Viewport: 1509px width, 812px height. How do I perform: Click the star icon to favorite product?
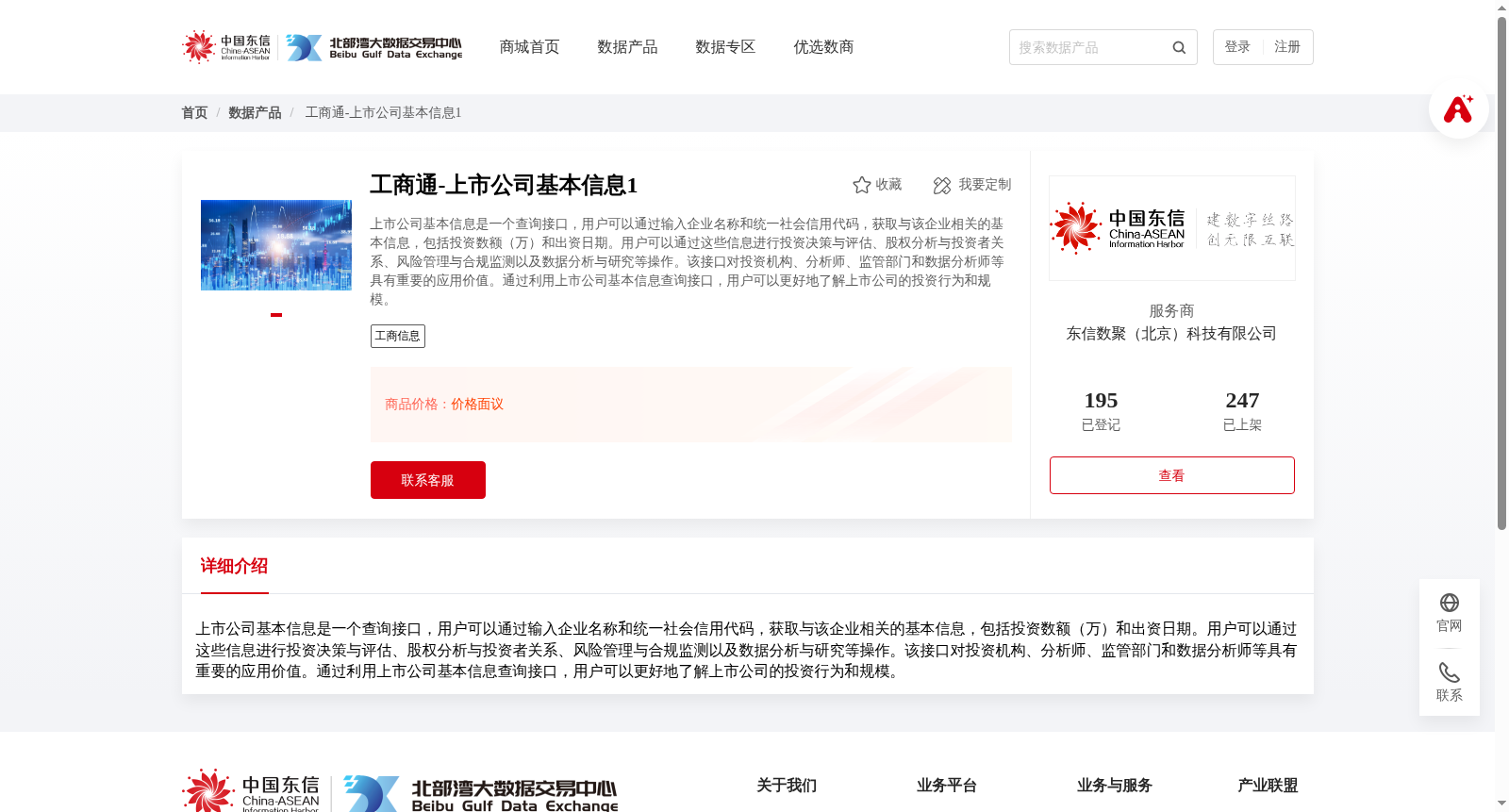[861, 185]
